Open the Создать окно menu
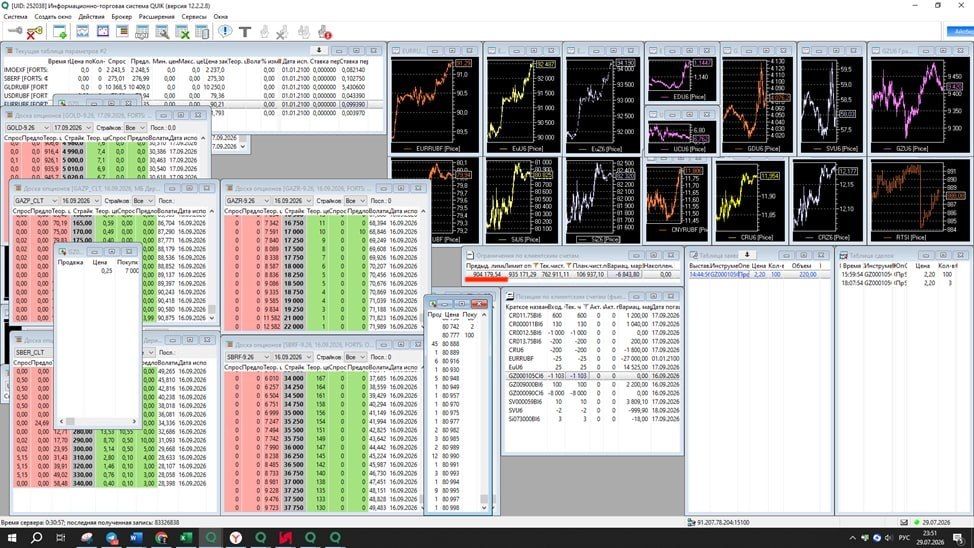 tap(53, 17)
